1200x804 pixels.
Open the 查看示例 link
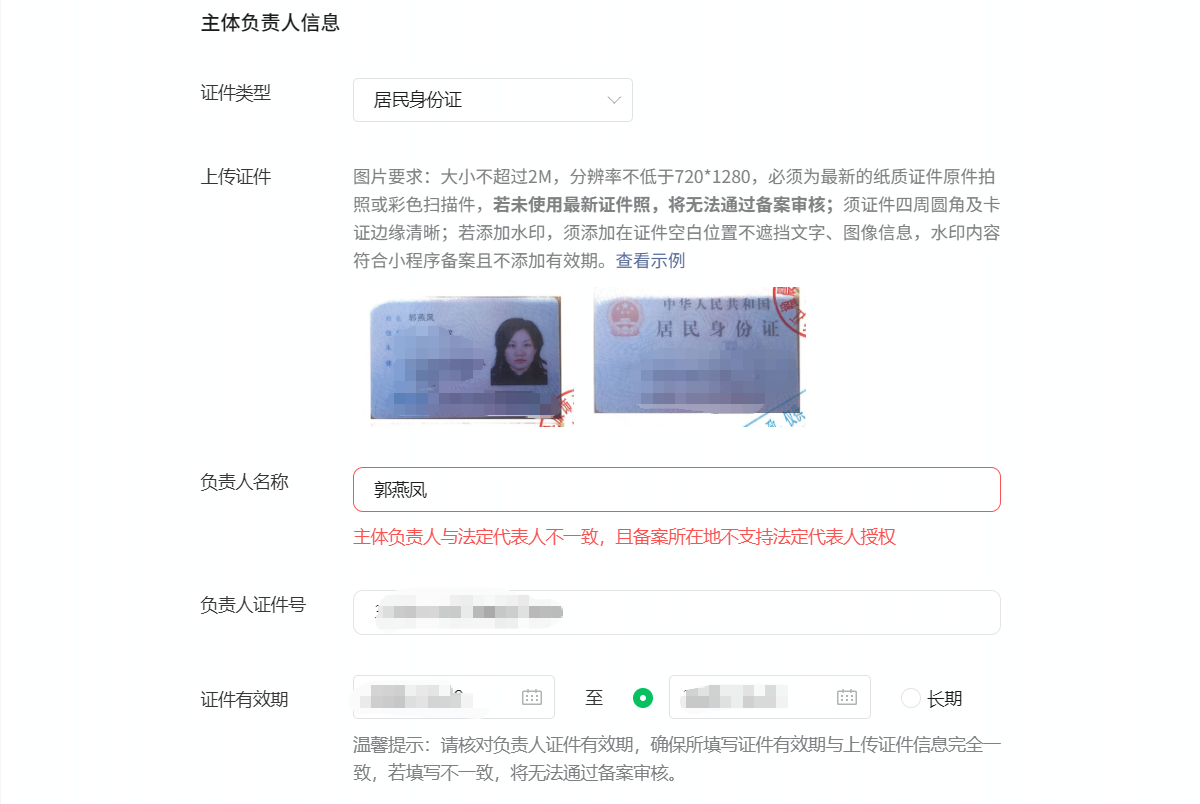point(650,261)
